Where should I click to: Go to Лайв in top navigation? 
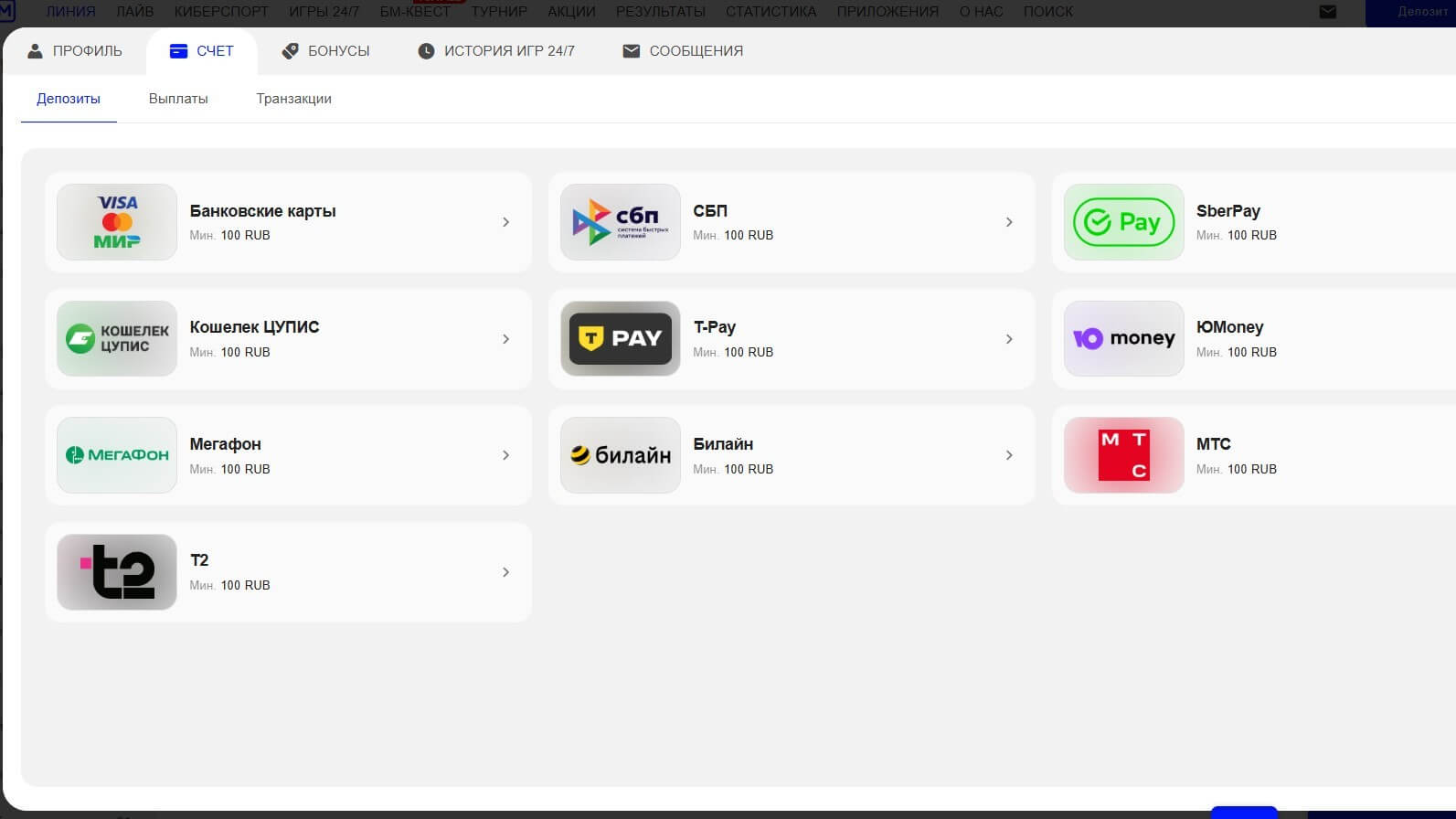[x=135, y=12]
